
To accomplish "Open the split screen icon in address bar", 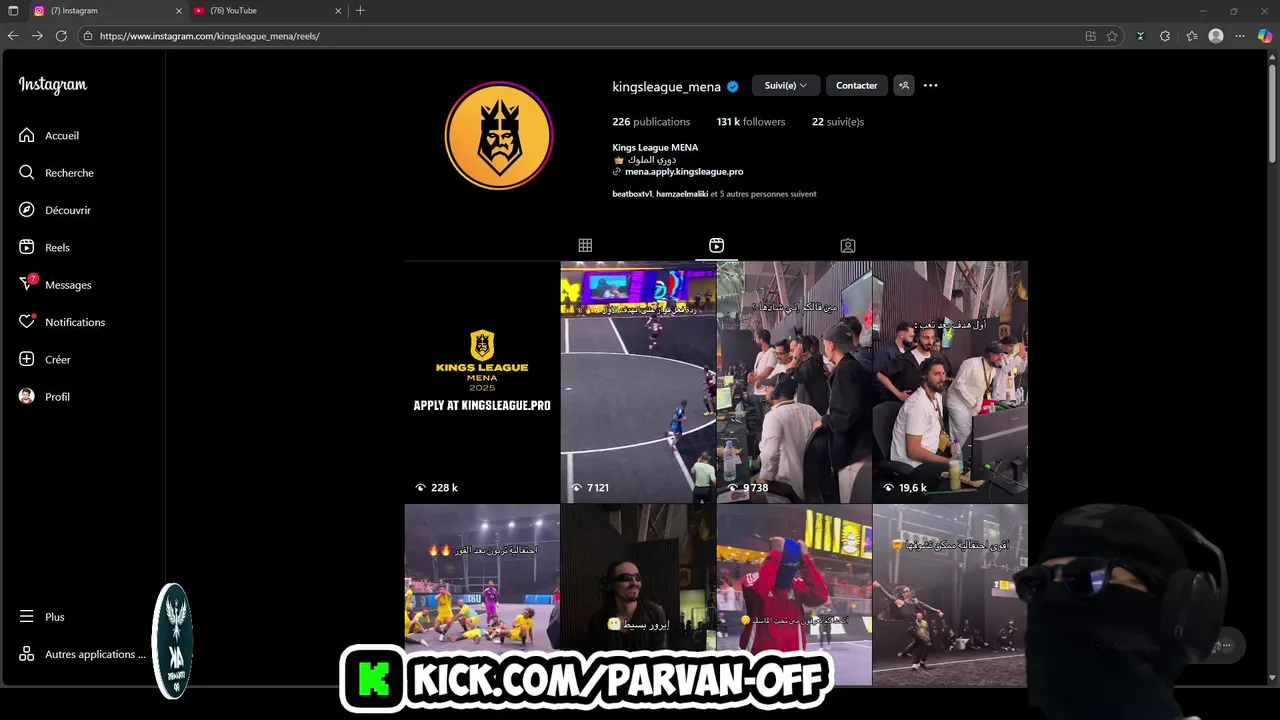I will [1090, 36].
